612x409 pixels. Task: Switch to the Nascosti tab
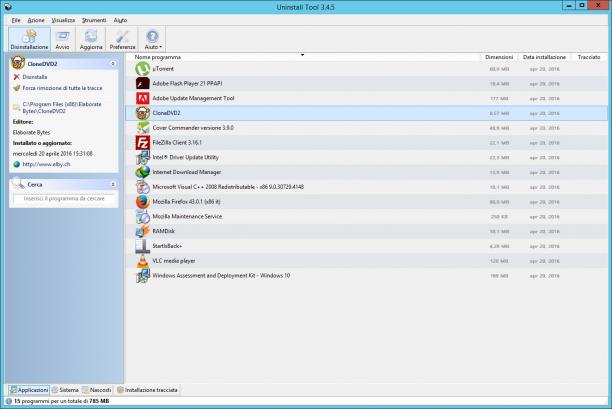pyautogui.click(x=96, y=390)
